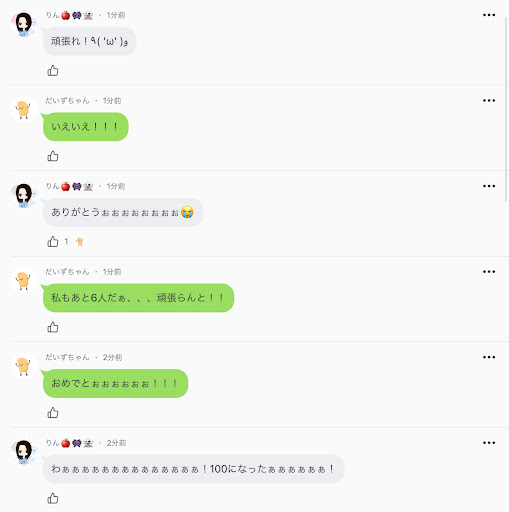This screenshot has height=512, width=509.
Task: Like the 私もあと6人だ comment
Action: 53,327
